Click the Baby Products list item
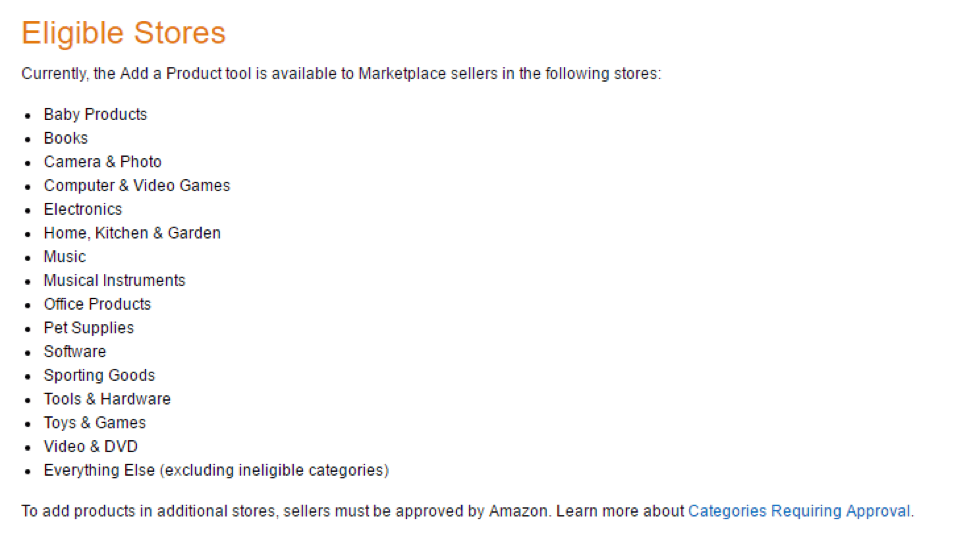This screenshot has height=535, width=975. point(95,114)
